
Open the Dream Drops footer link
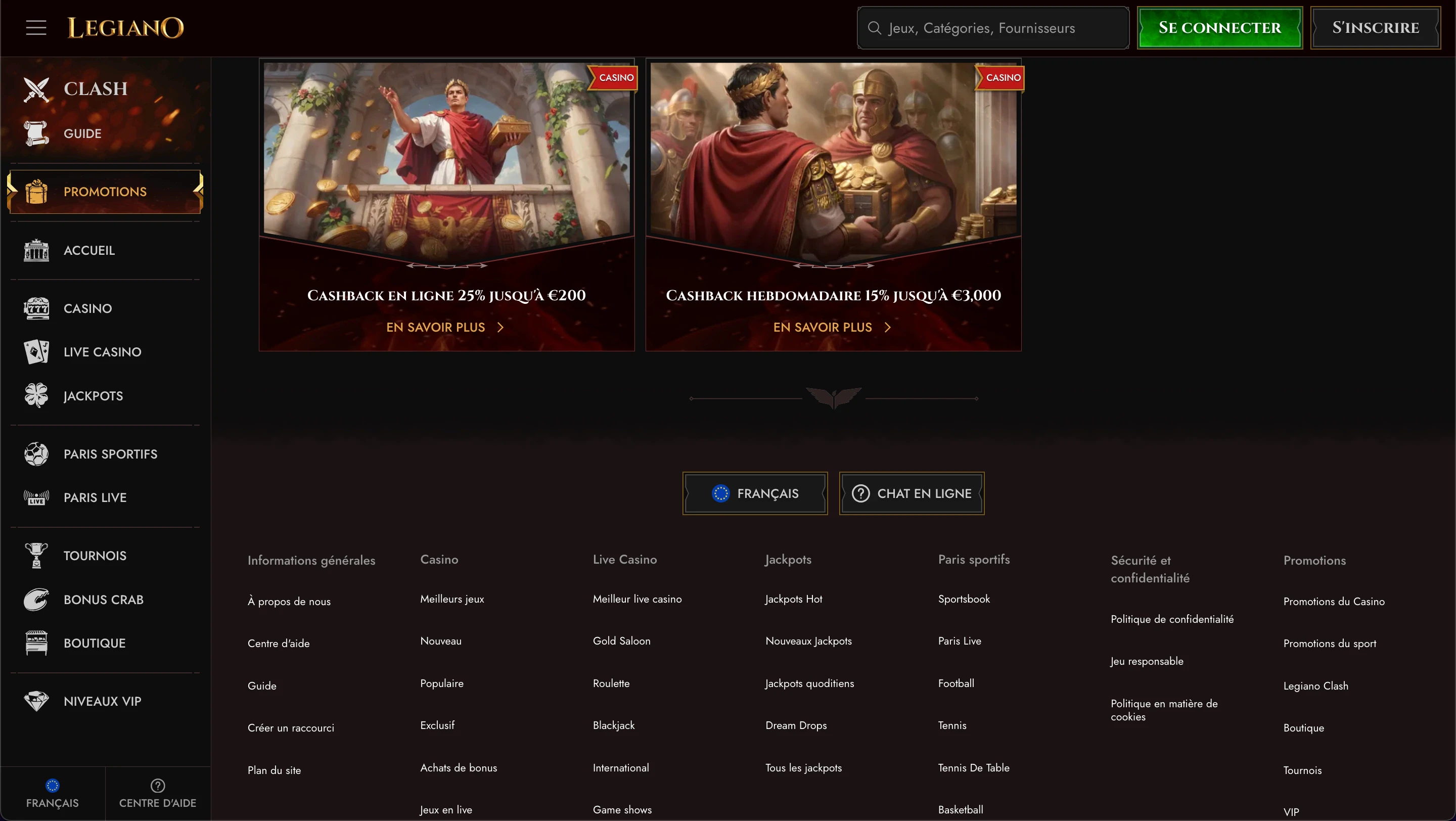pyautogui.click(x=796, y=725)
